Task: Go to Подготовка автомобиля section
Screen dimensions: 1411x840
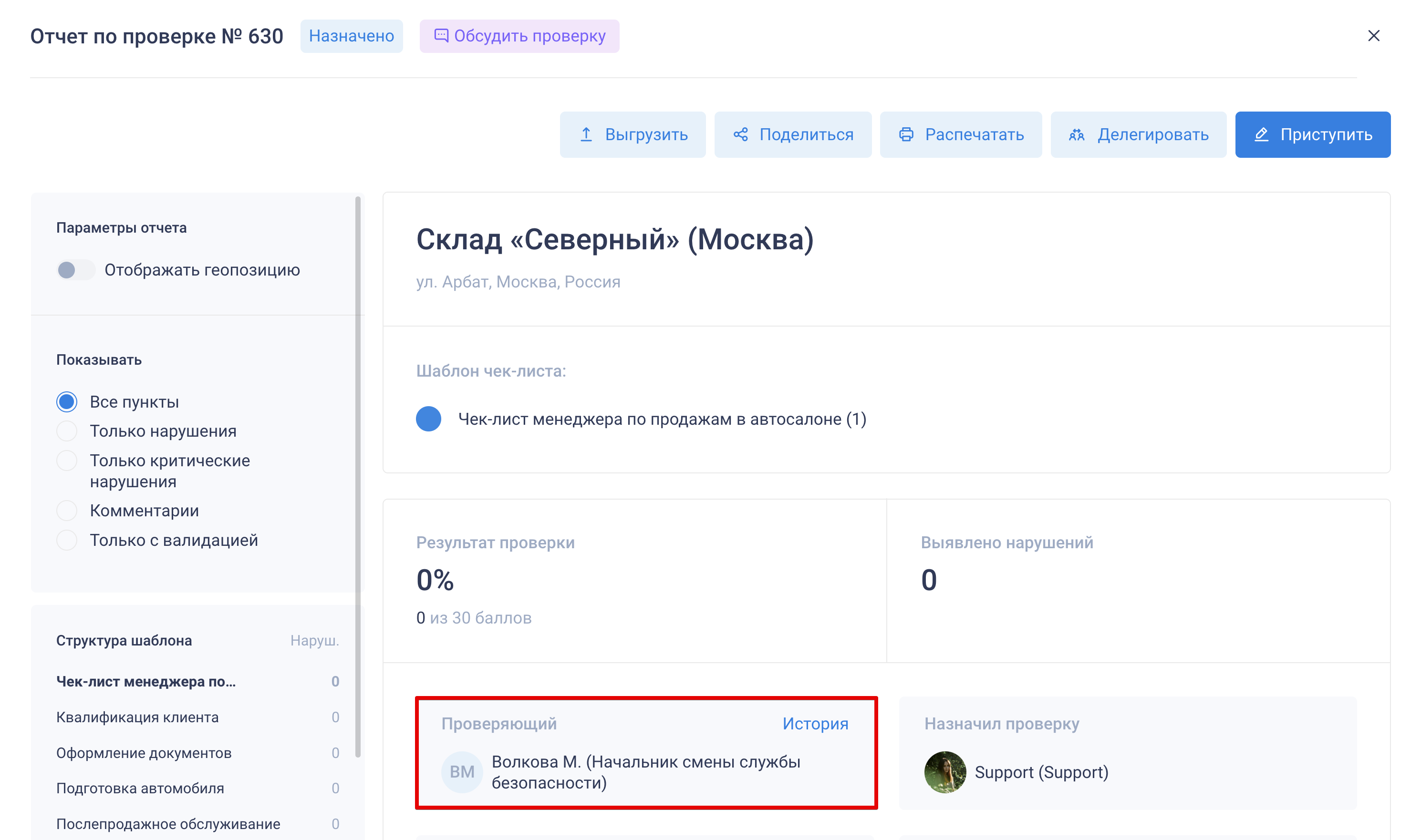Action: tap(140, 788)
